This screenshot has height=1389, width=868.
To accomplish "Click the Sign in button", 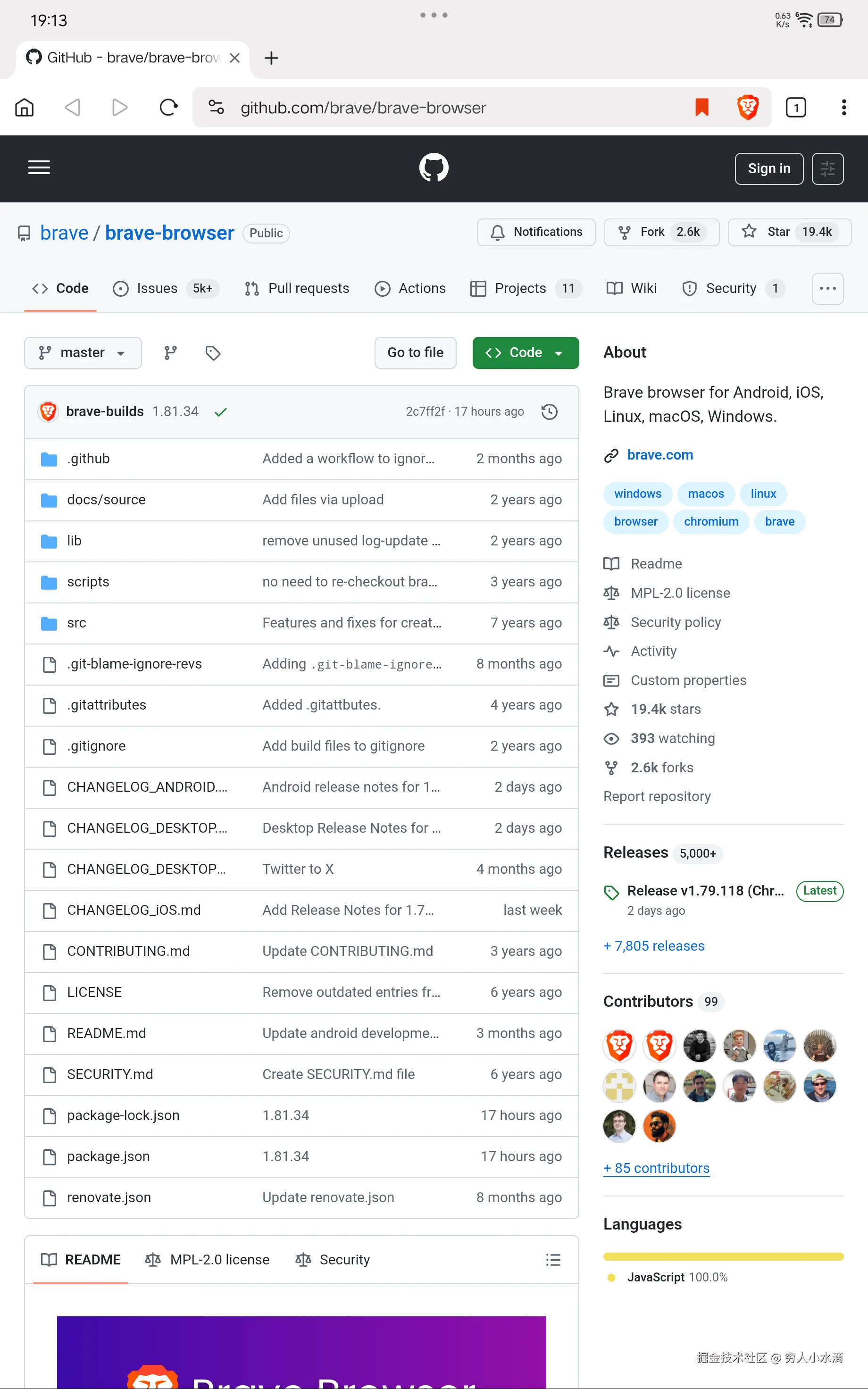I will pyautogui.click(x=768, y=169).
